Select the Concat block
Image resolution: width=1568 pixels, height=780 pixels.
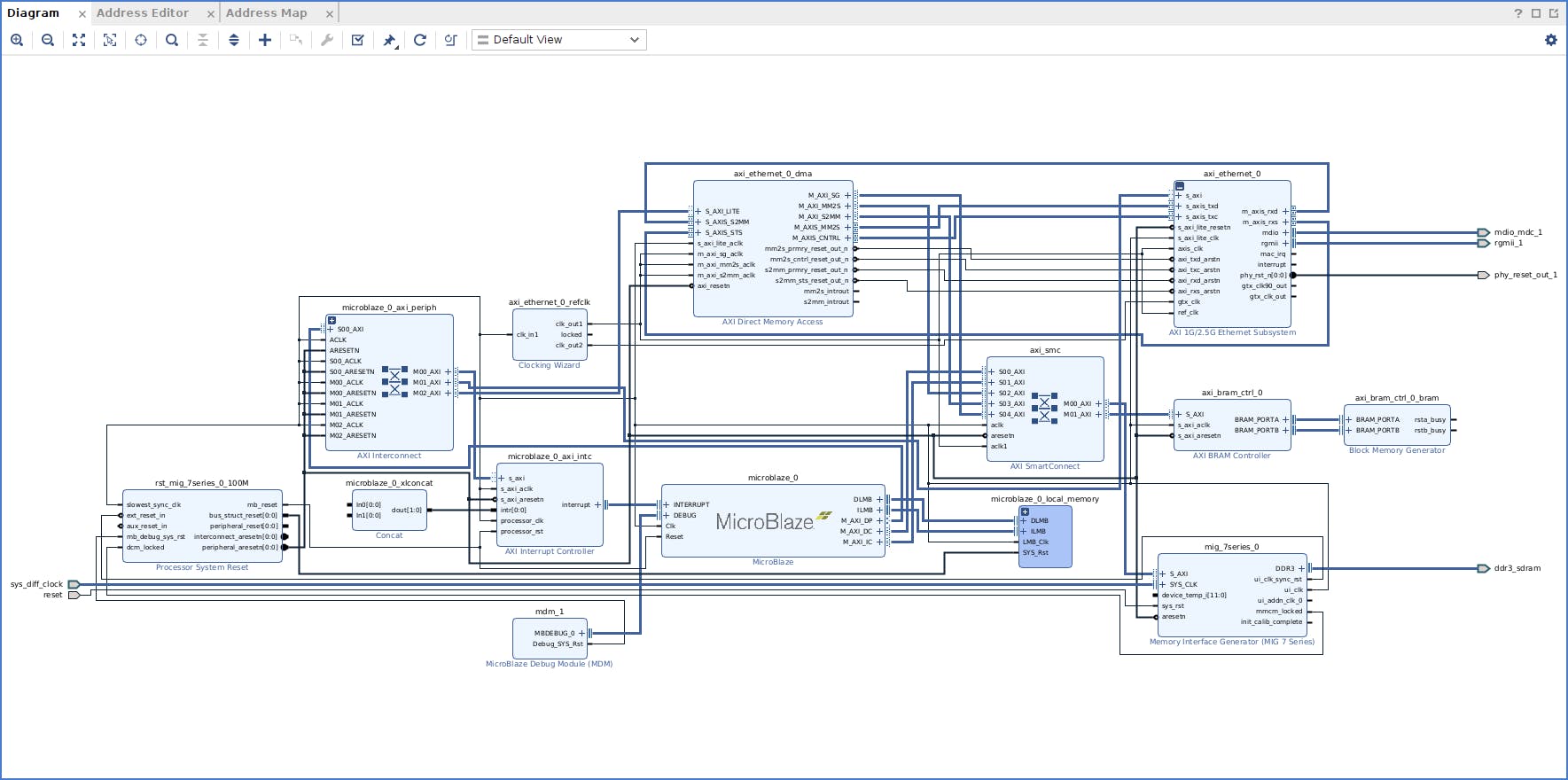[x=389, y=511]
